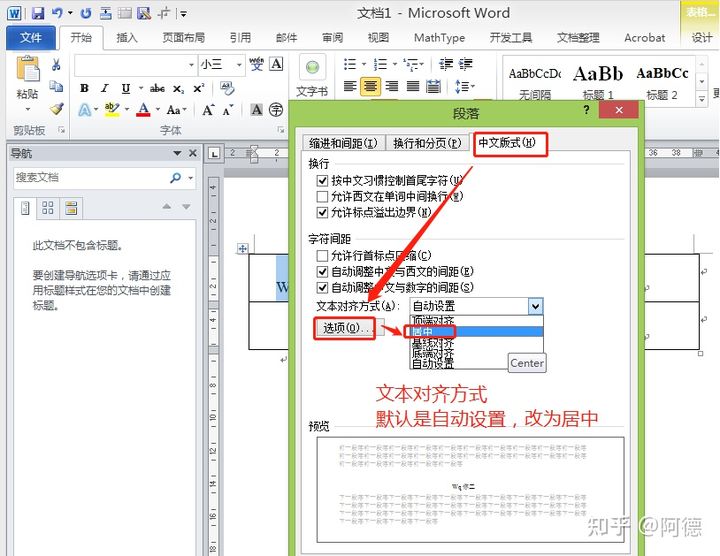Screen dimensions: 720x556
Task: Open the MathType ribbon tab
Action: (439, 38)
